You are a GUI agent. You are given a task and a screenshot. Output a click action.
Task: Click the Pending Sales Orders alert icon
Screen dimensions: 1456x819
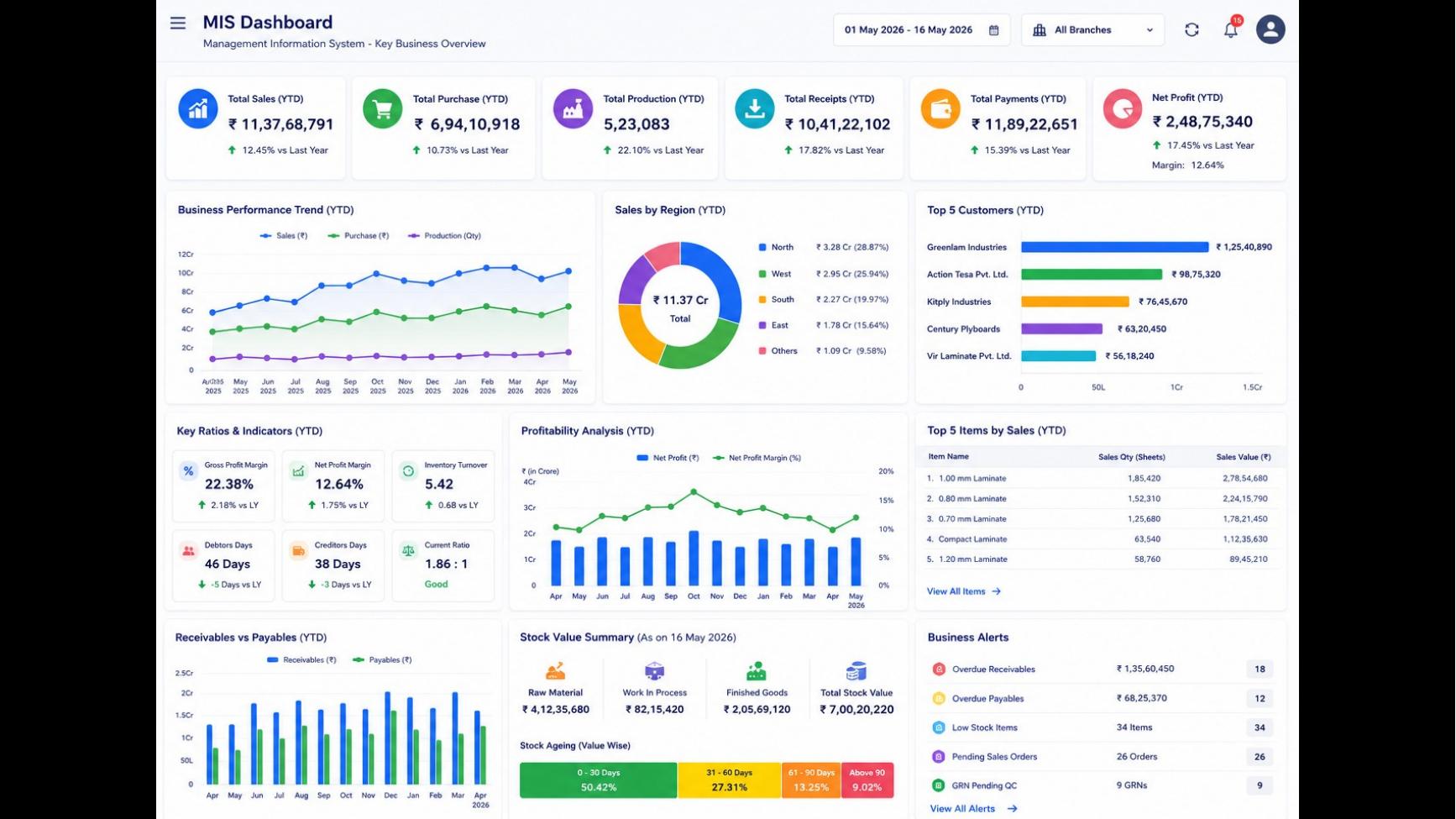tap(939, 757)
